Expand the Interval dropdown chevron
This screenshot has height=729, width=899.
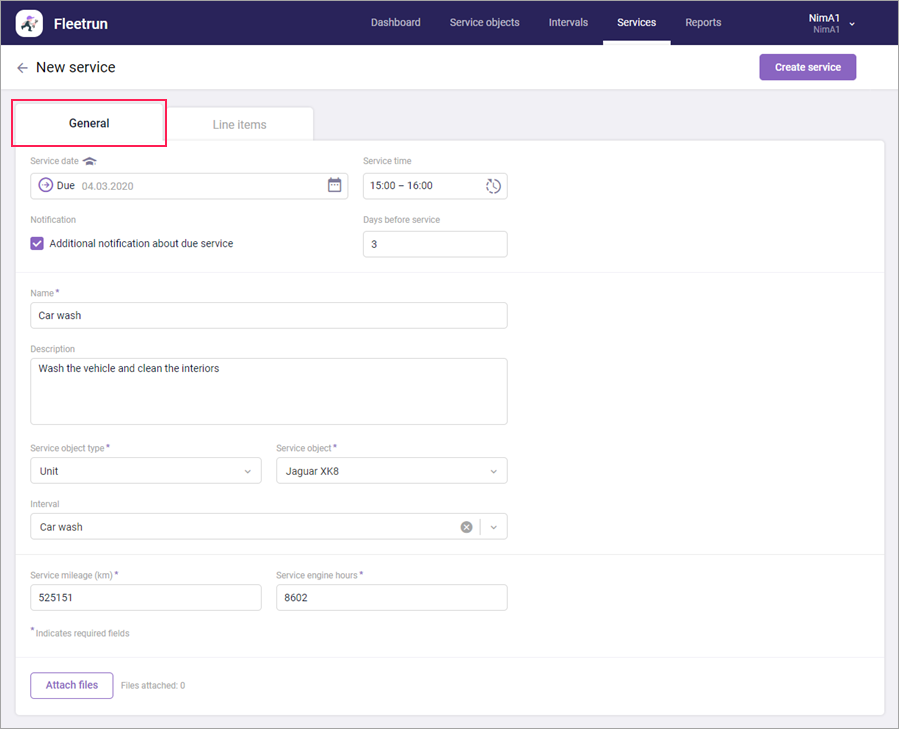point(494,527)
